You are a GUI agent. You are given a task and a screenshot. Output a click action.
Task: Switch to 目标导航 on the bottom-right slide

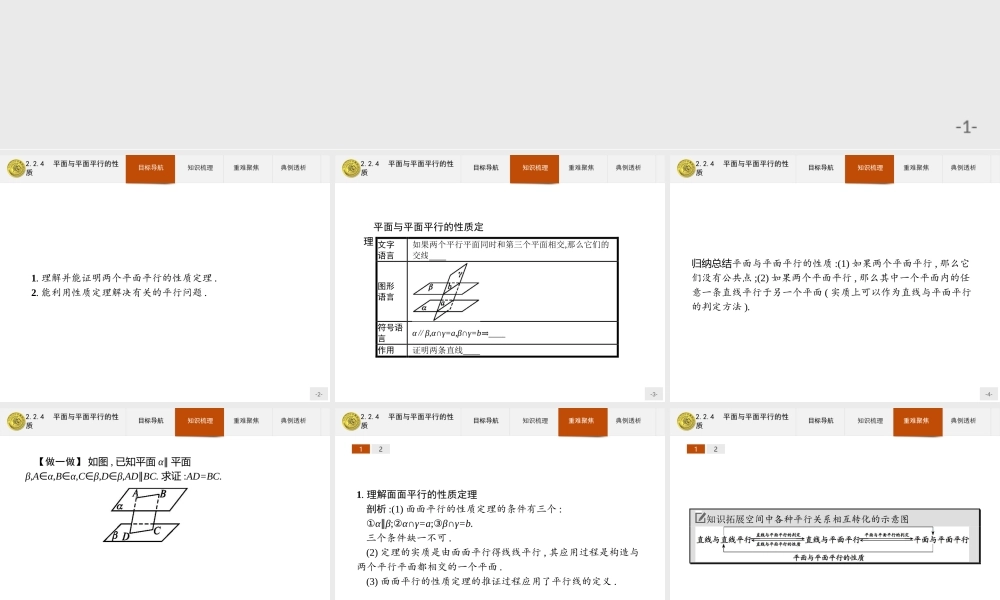point(821,421)
